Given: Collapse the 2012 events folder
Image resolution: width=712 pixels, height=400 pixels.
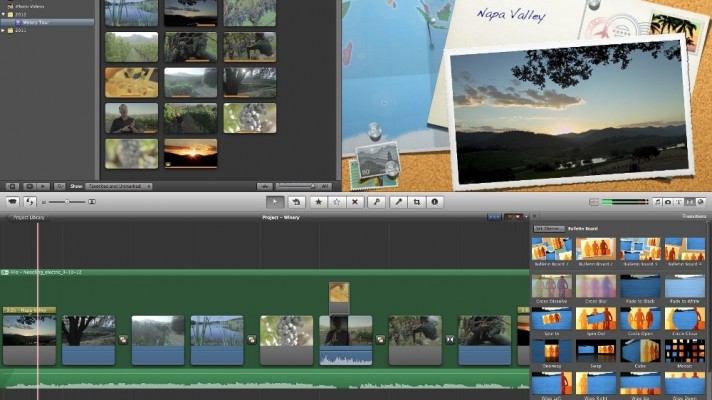Looking at the screenshot, I should [x=5, y=13].
